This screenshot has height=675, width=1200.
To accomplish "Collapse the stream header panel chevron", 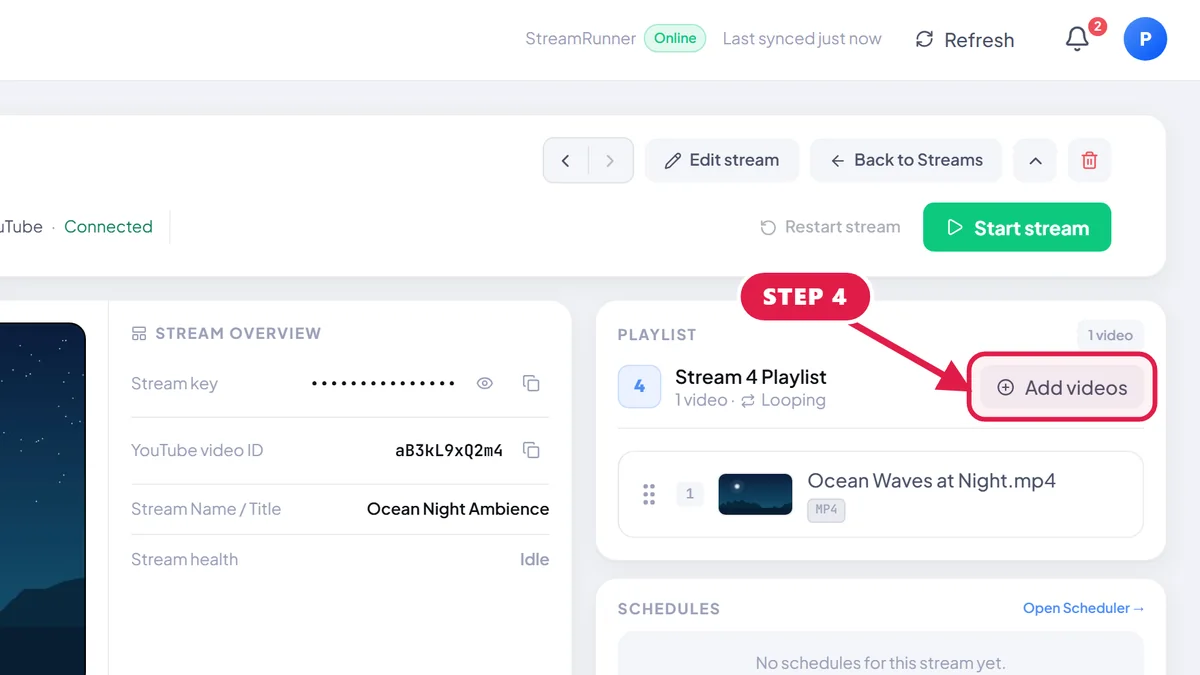I will tap(1035, 160).
